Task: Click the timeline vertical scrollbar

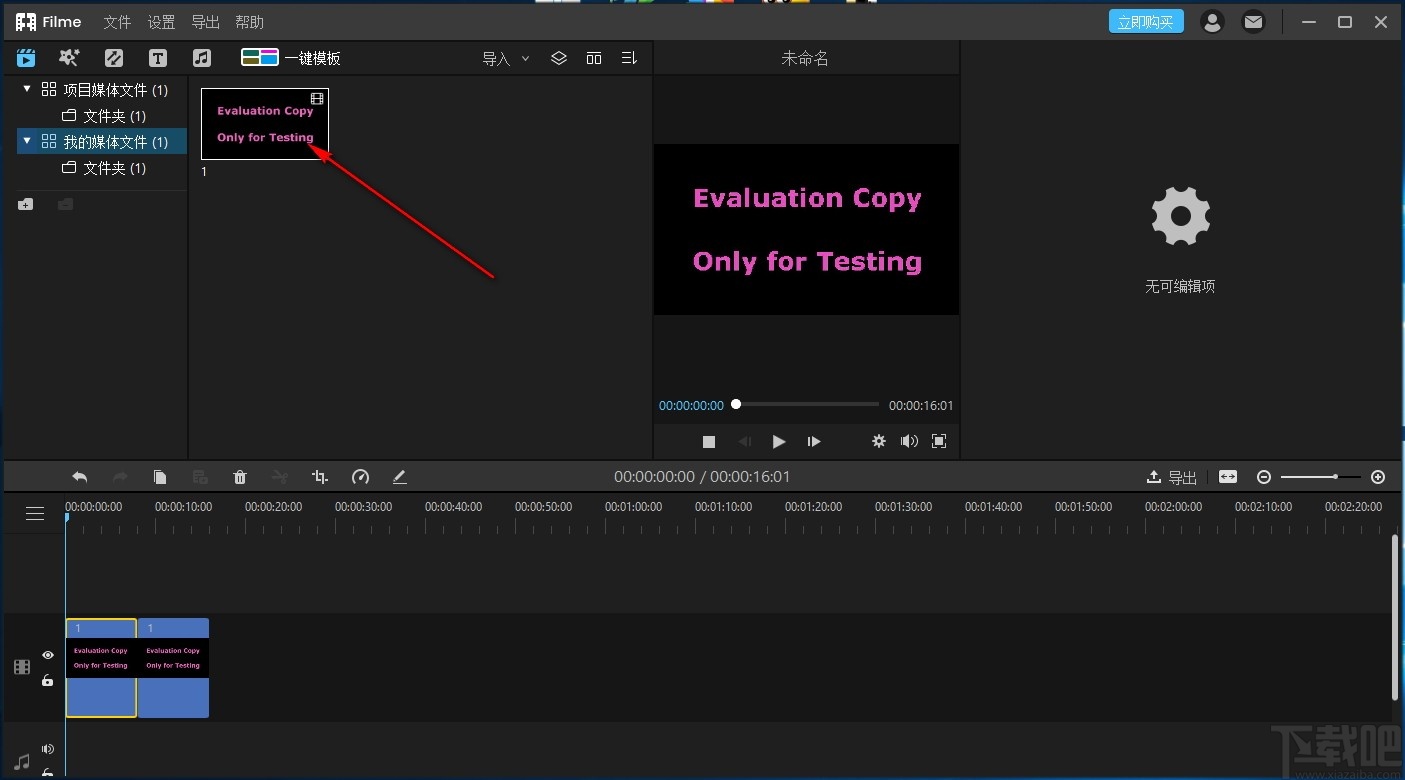Action: (x=1395, y=617)
